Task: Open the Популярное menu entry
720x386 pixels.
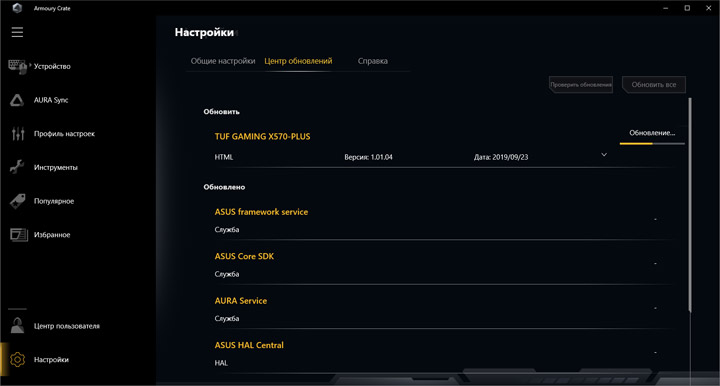Action: tap(54, 201)
